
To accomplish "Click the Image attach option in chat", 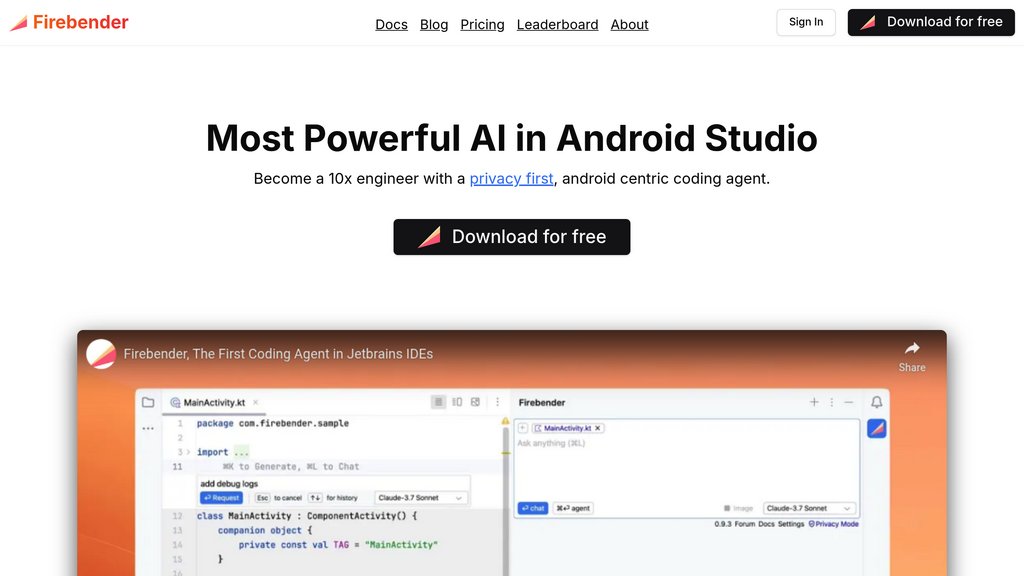I will tap(739, 508).
